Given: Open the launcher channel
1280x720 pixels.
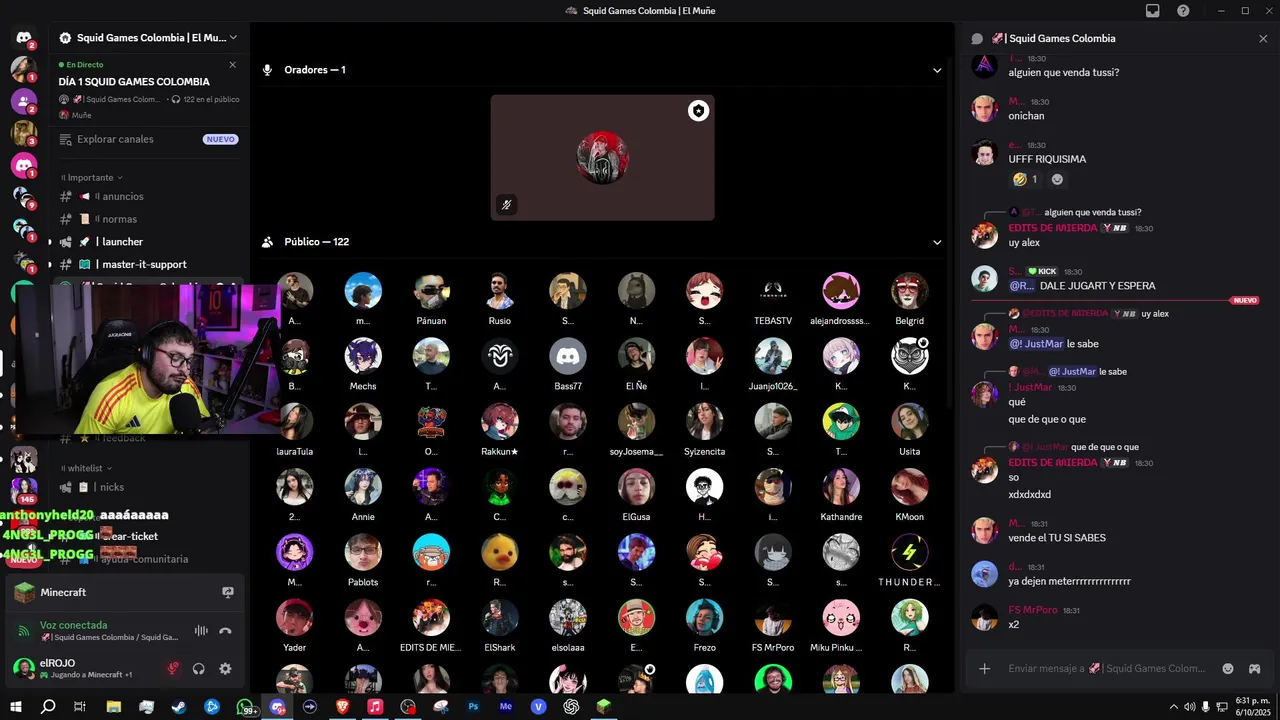Looking at the screenshot, I should [x=148, y=242].
